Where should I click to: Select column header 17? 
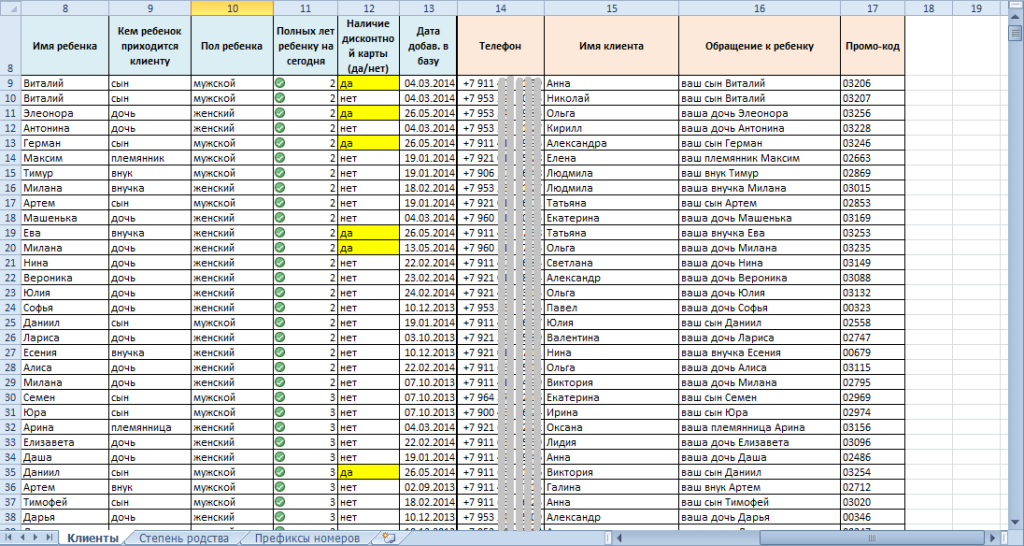873,8
